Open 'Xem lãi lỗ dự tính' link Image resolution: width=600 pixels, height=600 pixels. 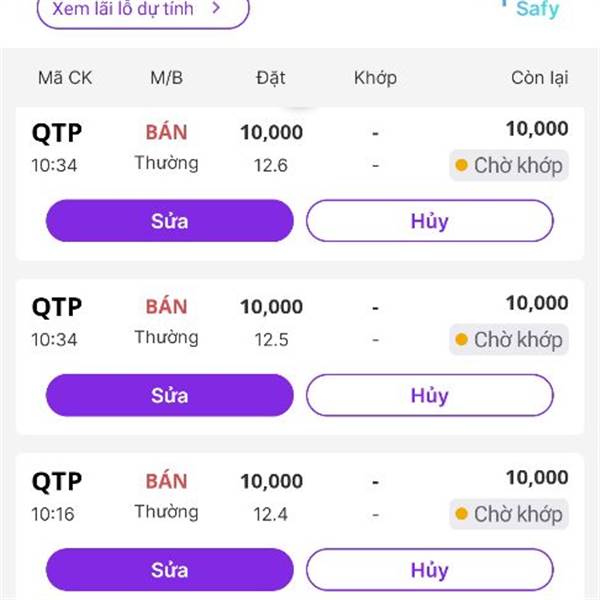tap(130, 10)
